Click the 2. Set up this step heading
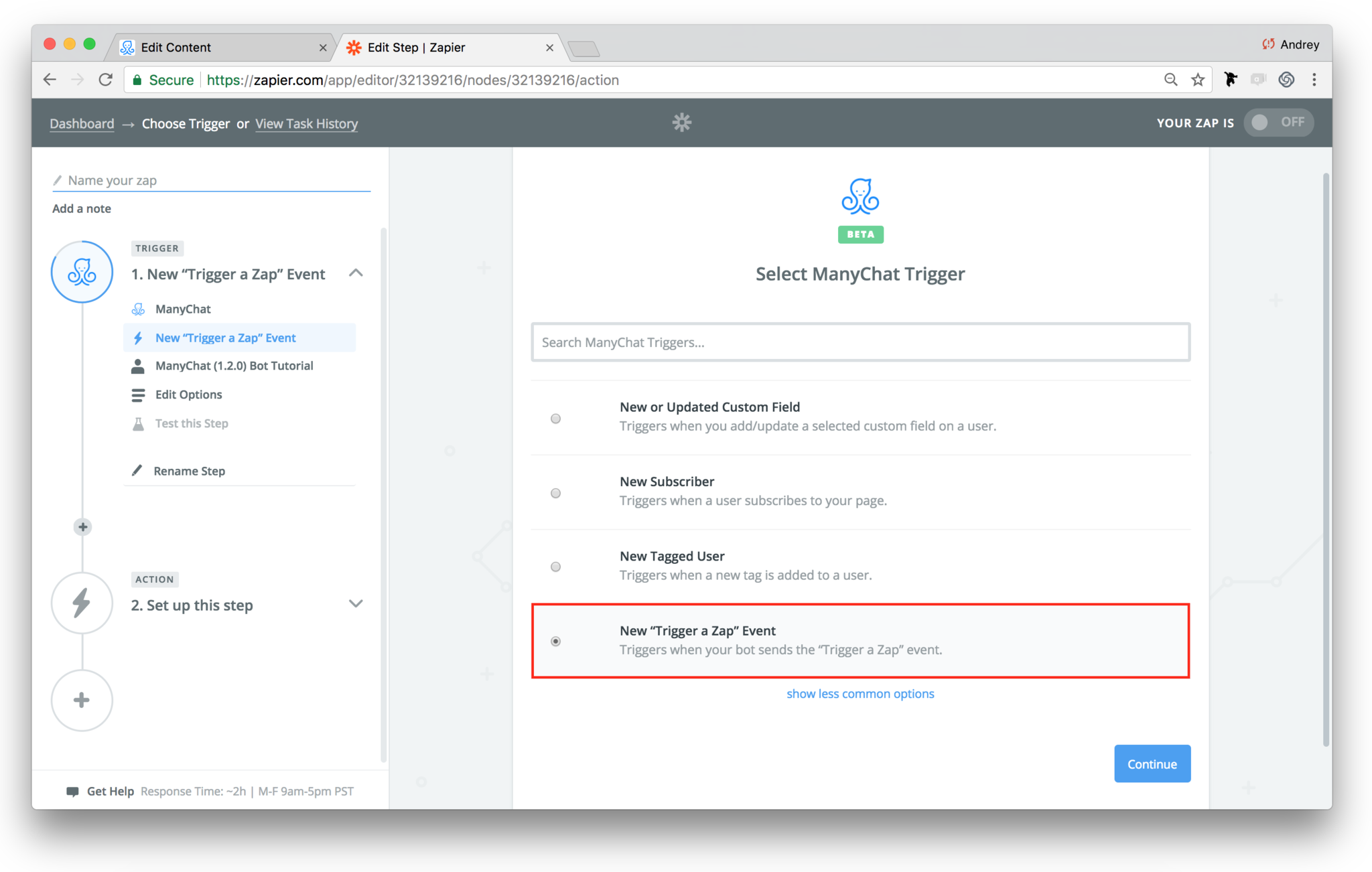This screenshot has height=872, width=1372. click(x=192, y=605)
